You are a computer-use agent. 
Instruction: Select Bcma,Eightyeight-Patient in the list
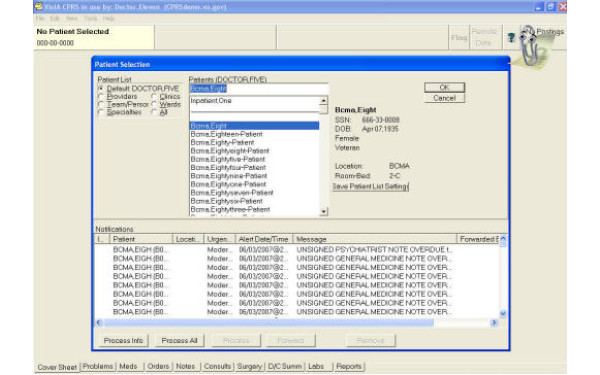pos(254,151)
